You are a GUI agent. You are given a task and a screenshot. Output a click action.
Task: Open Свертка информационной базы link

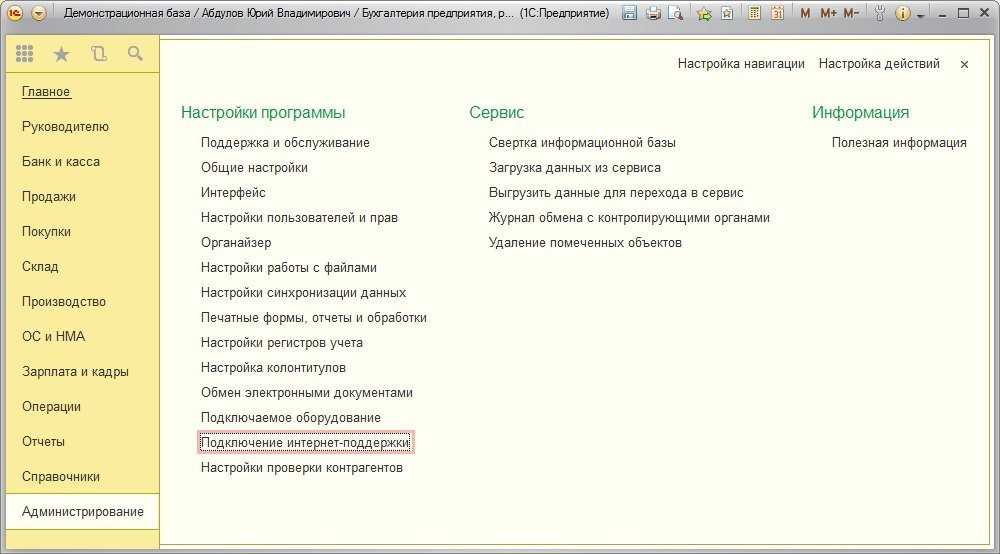pyautogui.click(x=582, y=142)
